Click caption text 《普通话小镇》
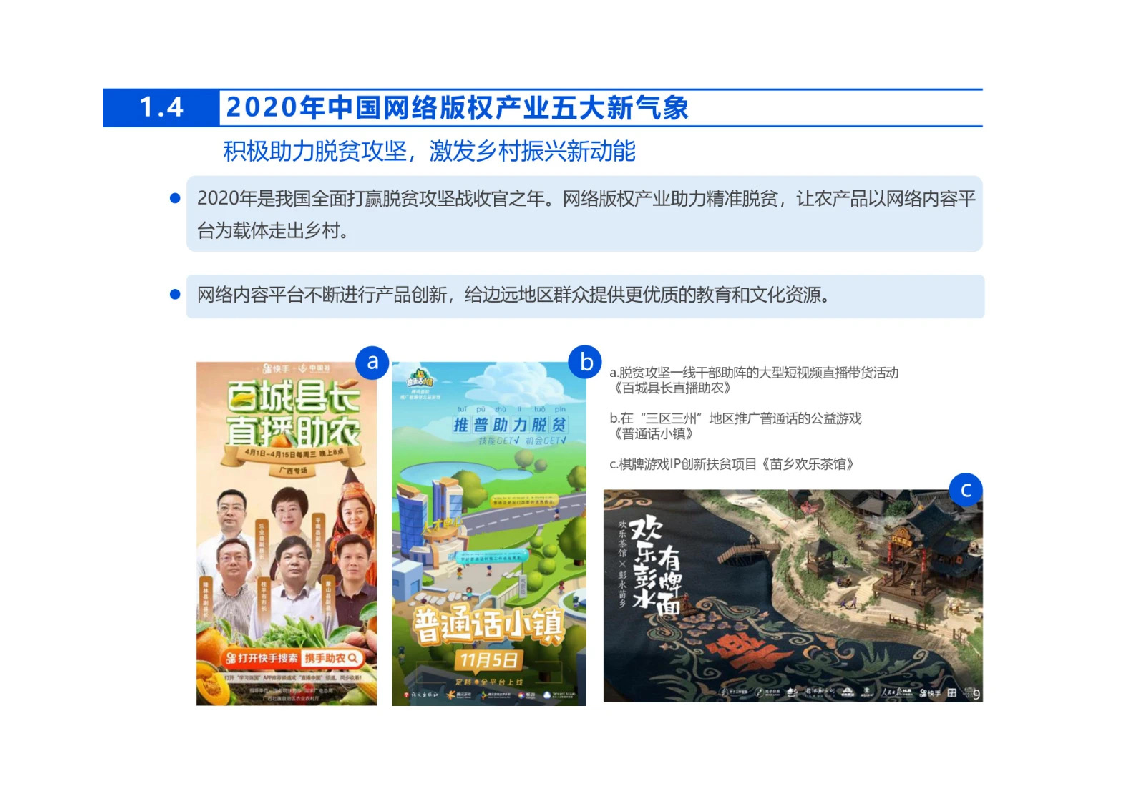Screen dimensions: 1123x794 click(656, 434)
